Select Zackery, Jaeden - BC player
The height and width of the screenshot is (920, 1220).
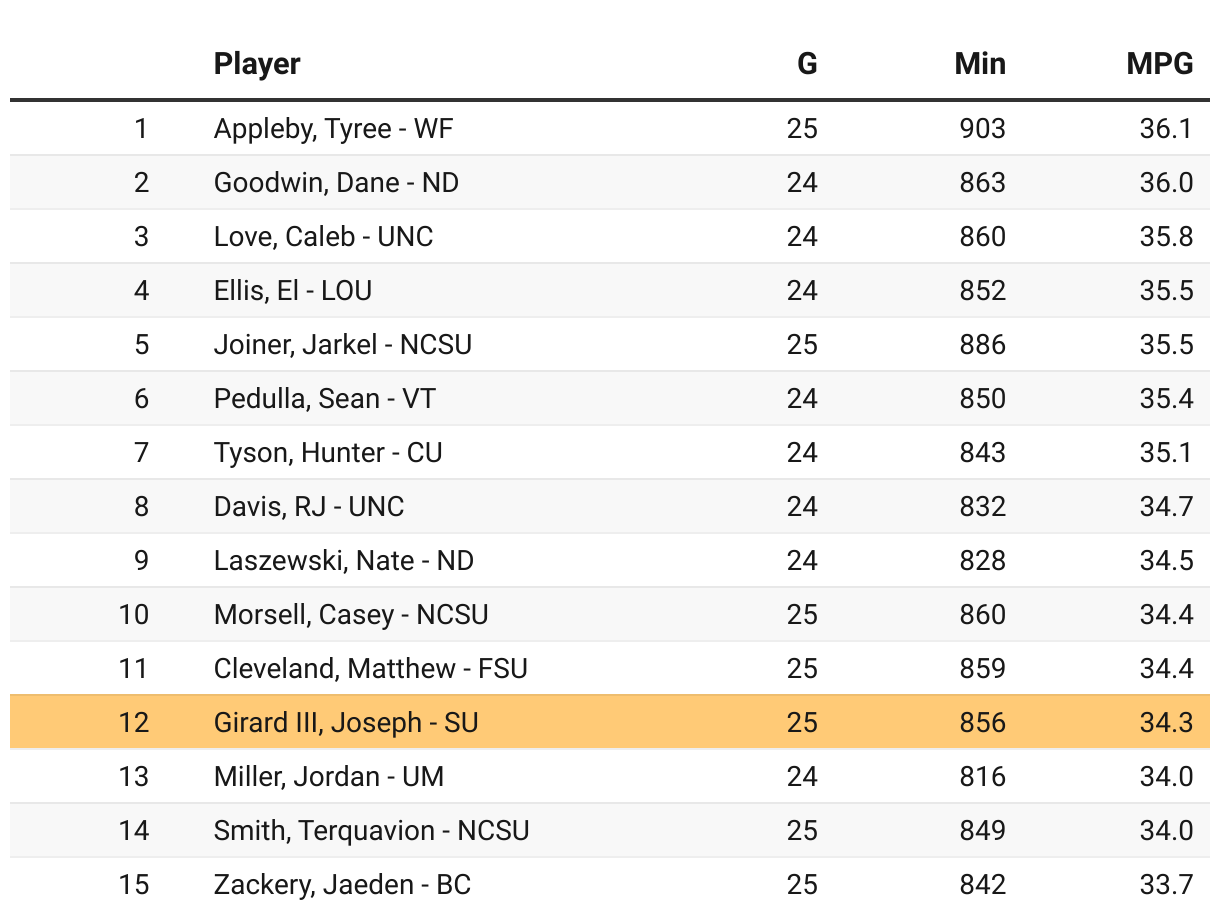(342, 884)
